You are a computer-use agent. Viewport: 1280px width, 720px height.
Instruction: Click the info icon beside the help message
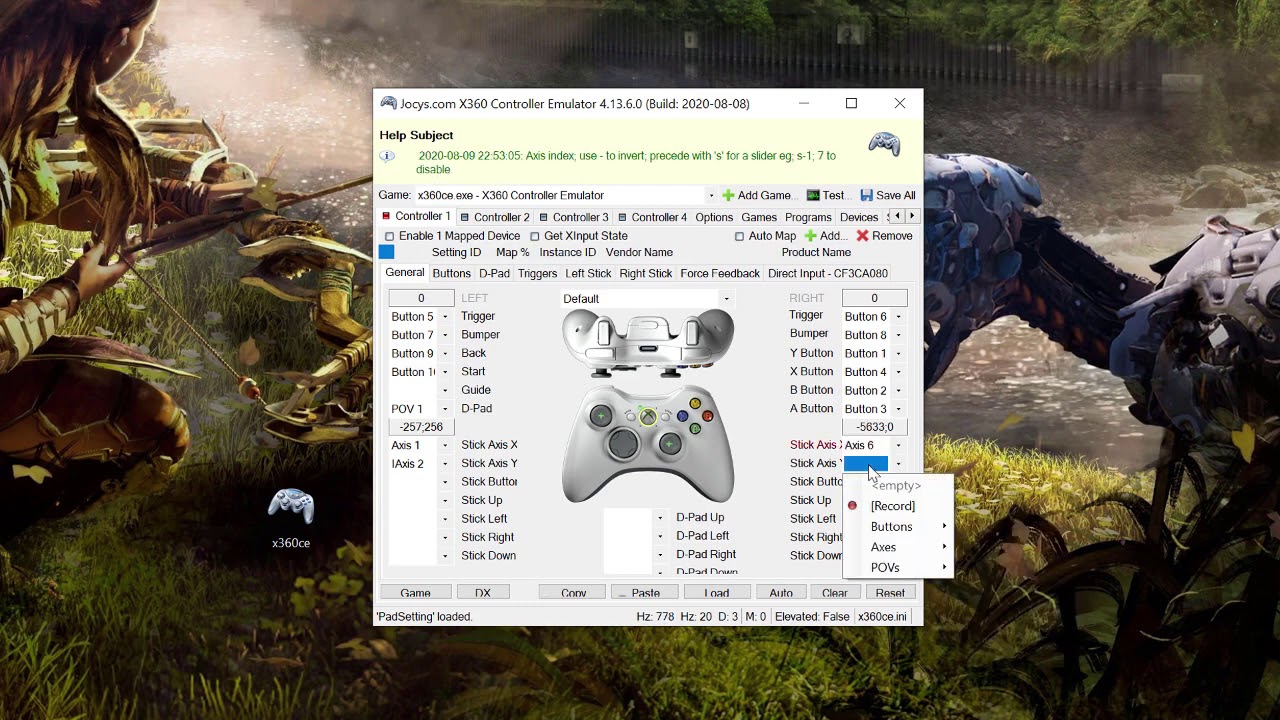point(387,156)
